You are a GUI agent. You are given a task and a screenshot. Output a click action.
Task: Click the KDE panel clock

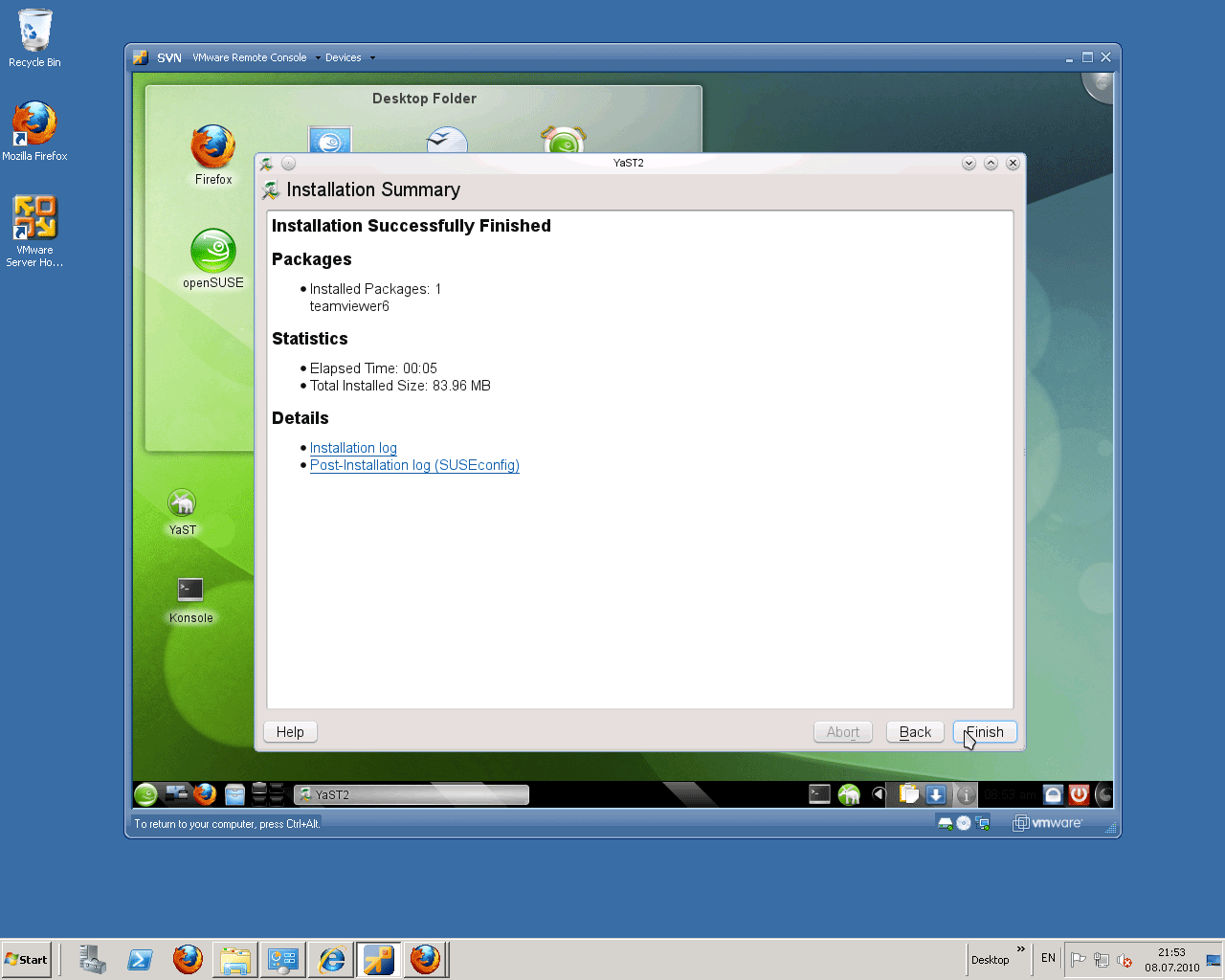1010,794
